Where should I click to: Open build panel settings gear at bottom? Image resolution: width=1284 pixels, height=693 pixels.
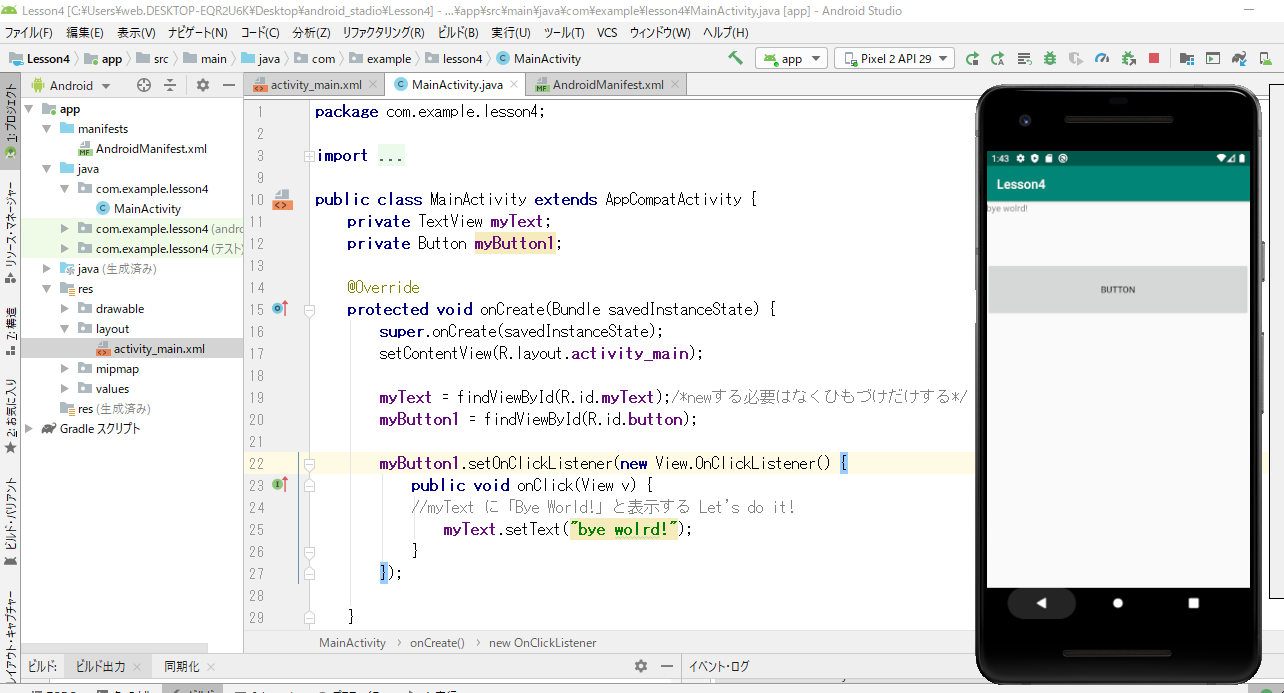[641, 666]
